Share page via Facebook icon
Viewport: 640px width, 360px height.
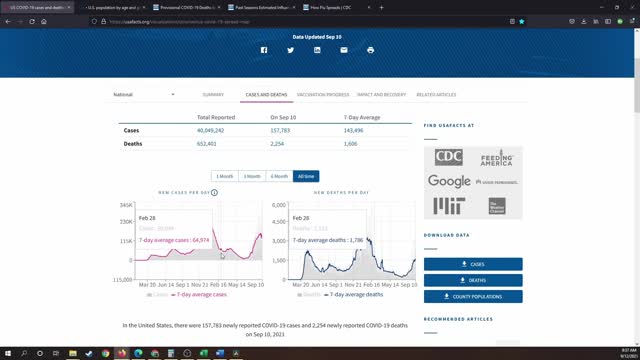264,50
